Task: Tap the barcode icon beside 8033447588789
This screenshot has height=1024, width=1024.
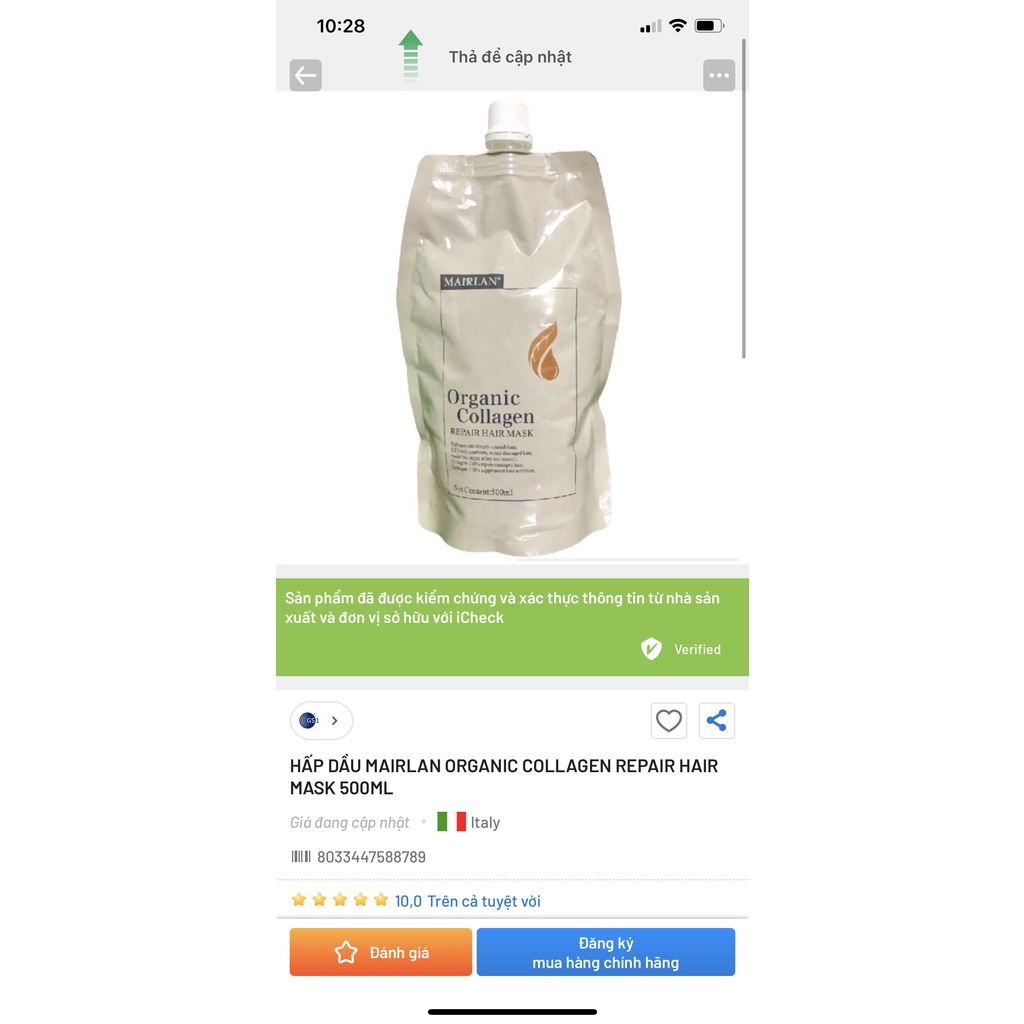Action: point(300,857)
